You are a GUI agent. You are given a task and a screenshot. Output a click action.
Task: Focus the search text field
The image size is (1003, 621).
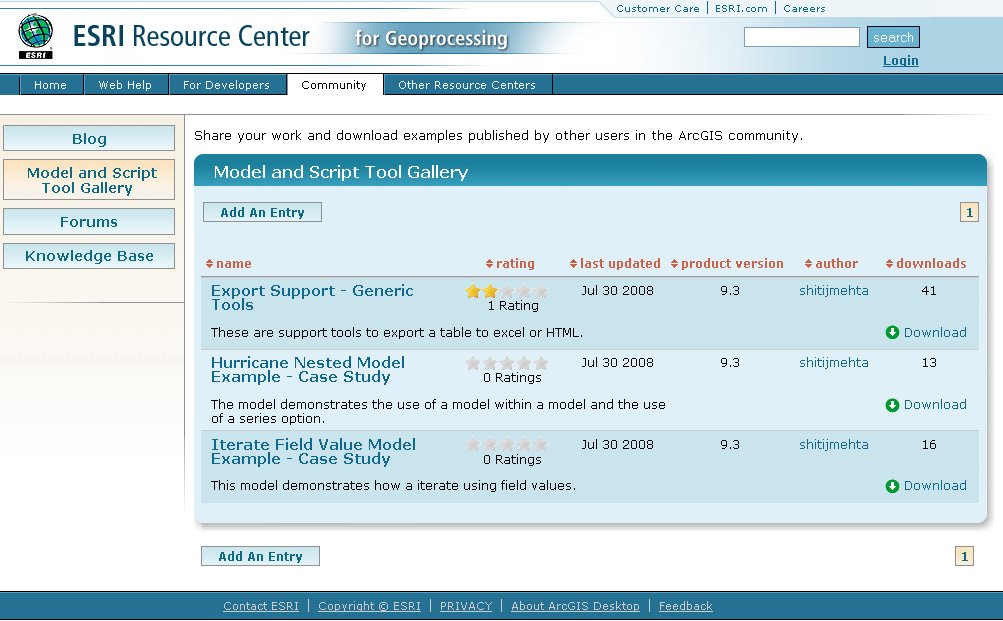point(802,37)
